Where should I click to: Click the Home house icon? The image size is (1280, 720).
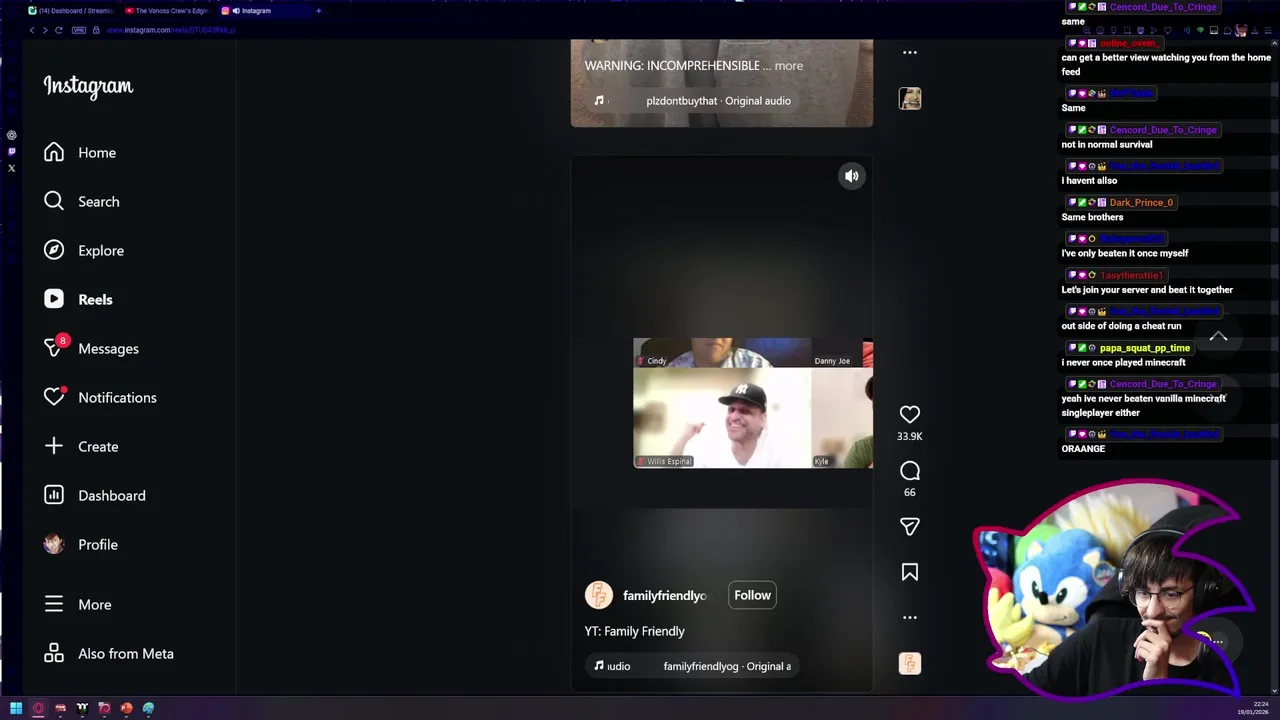[x=54, y=153]
